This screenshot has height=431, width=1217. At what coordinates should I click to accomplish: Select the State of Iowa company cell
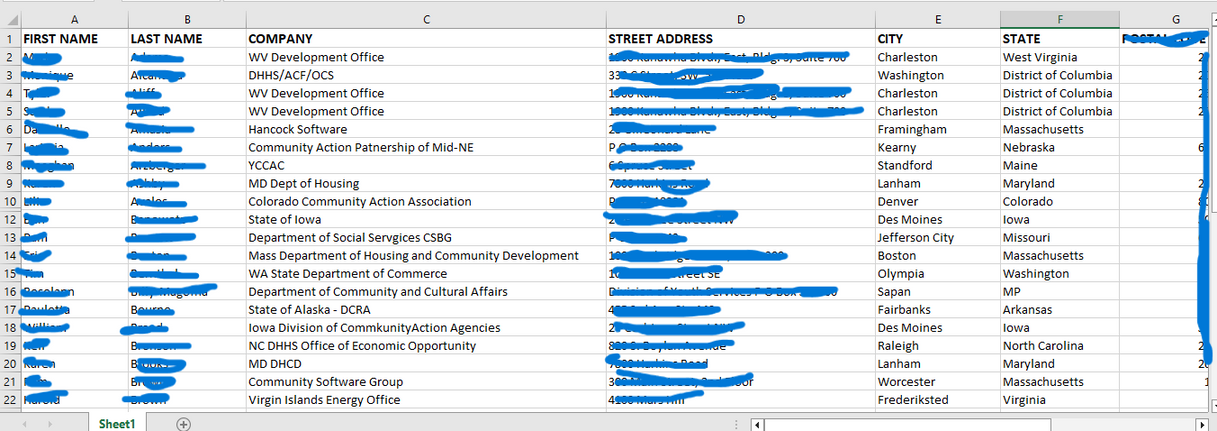tap(425, 219)
